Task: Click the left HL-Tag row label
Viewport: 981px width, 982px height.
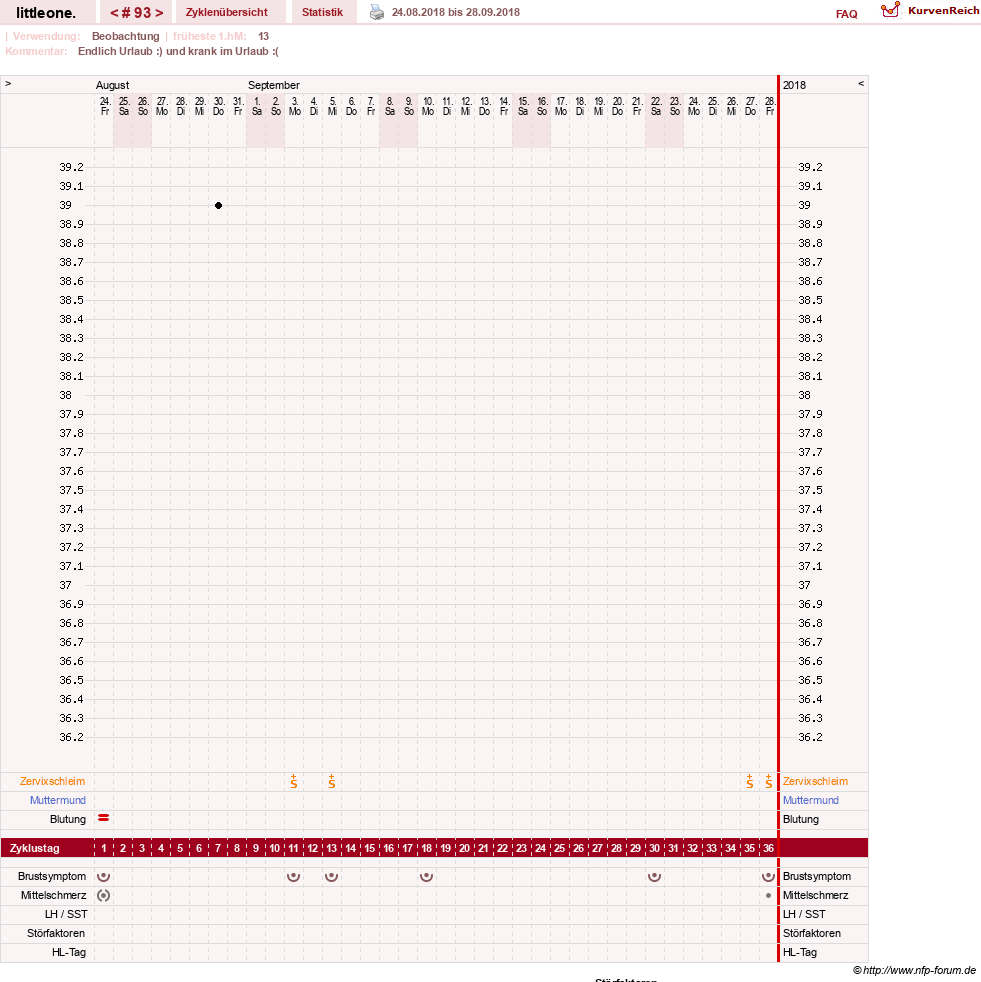Action: pyautogui.click(x=69, y=952)
